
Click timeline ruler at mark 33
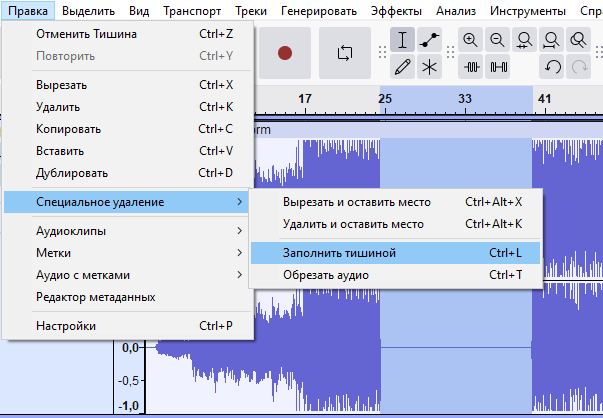point(465,99)
